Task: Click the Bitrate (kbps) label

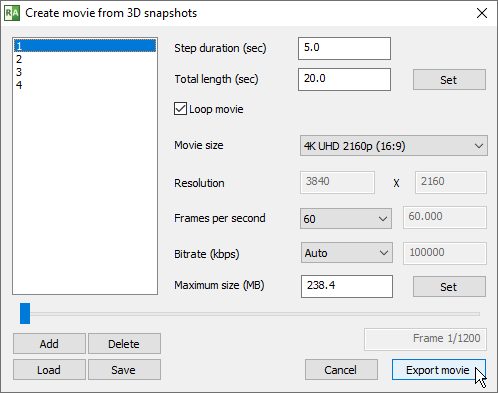Action: (207, 254)
